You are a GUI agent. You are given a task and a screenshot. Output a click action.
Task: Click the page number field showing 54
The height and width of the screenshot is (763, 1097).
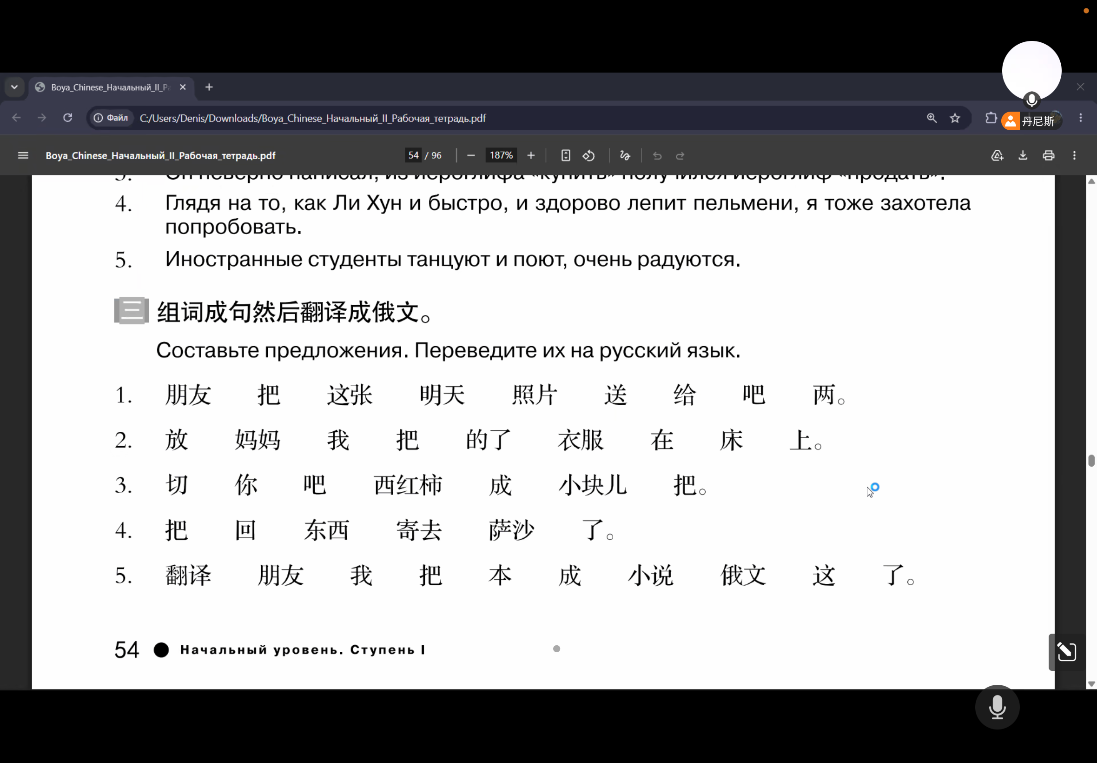point(413,155)
